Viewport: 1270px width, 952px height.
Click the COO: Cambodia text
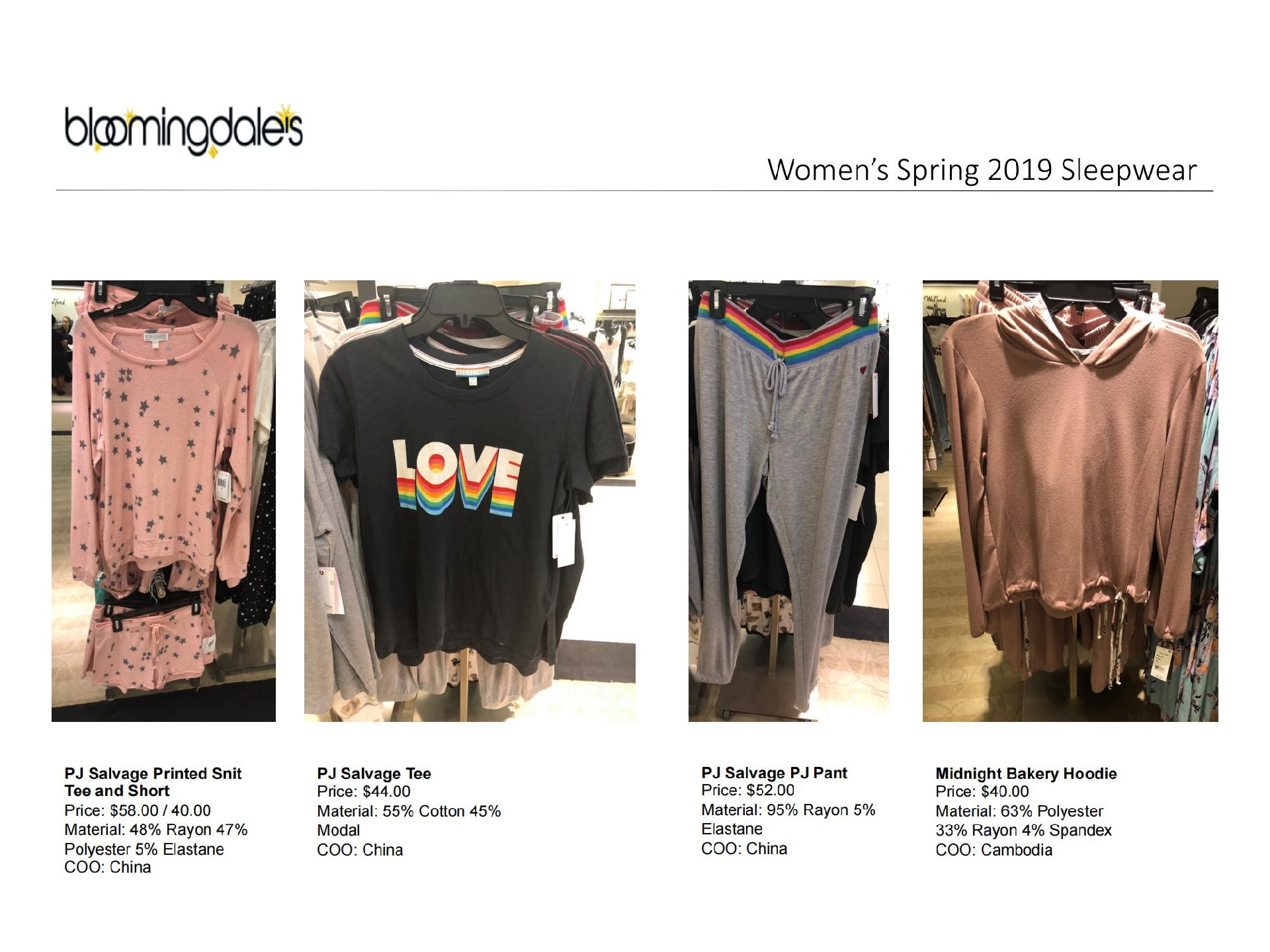click(994, 850)
